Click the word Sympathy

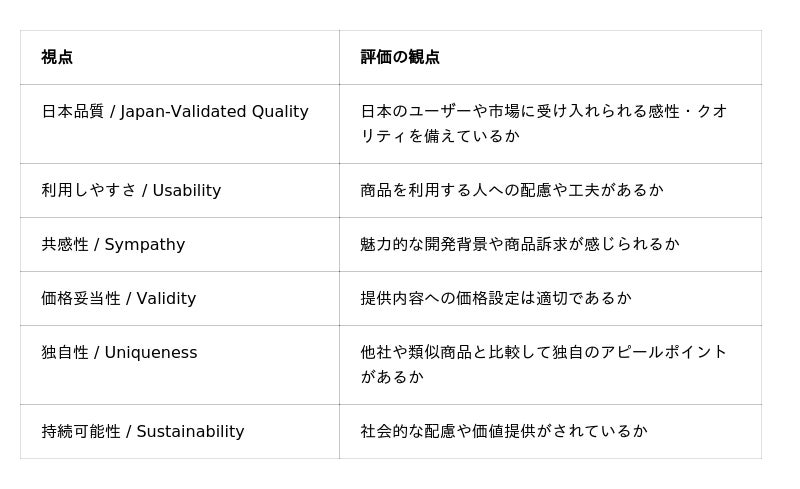click(144, 245)
